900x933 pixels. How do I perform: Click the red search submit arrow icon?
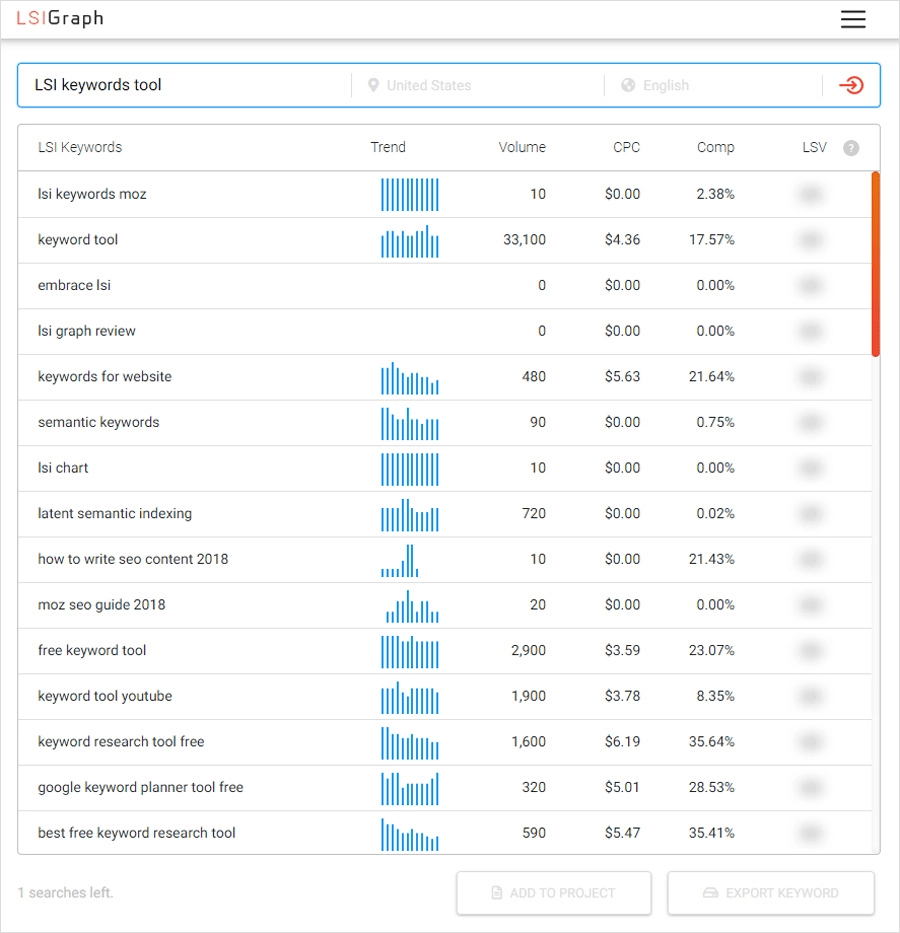pos(850,85)
